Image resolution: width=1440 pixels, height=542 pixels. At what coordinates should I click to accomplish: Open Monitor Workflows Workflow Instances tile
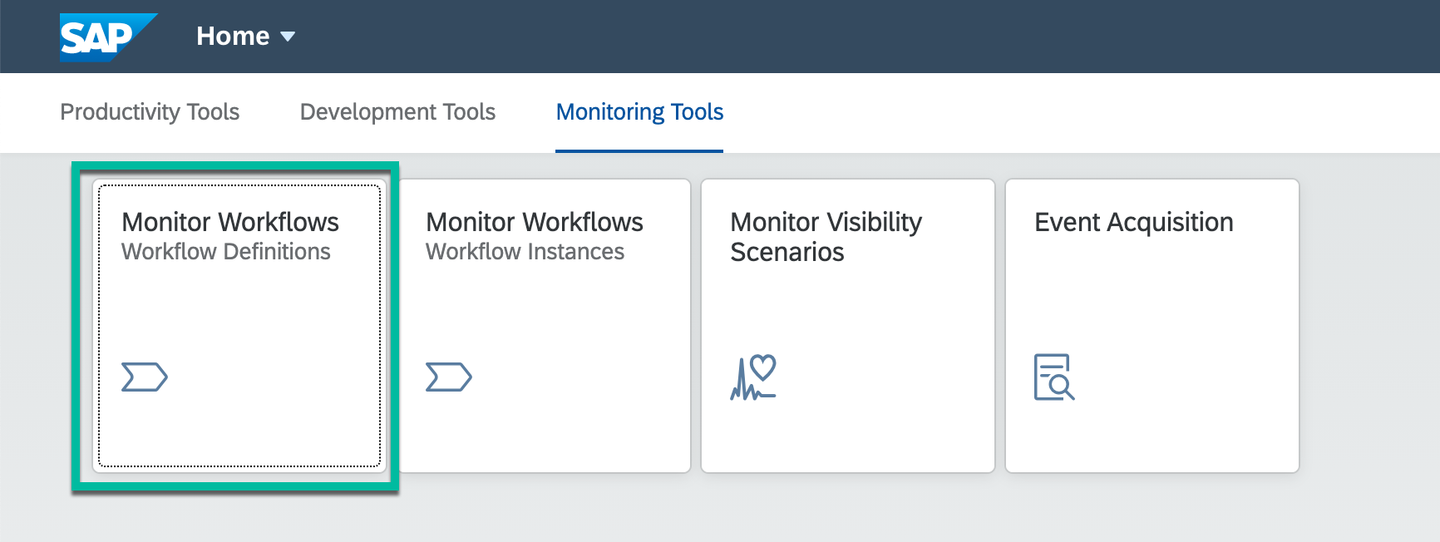pos(544,326)
